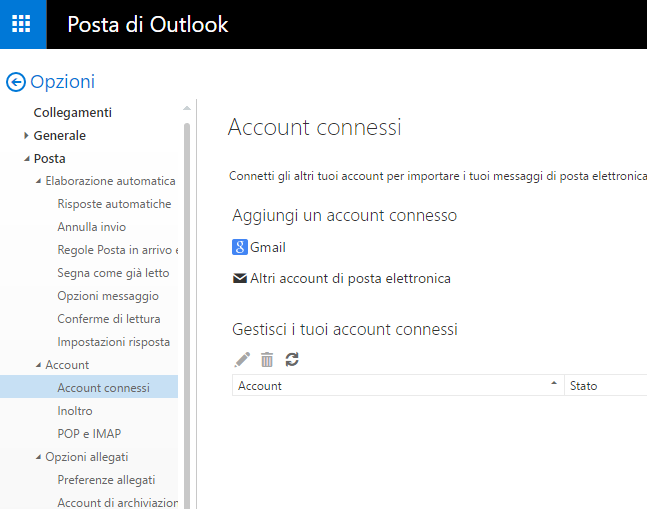Click the Google Gmail icon

(240, 247)
